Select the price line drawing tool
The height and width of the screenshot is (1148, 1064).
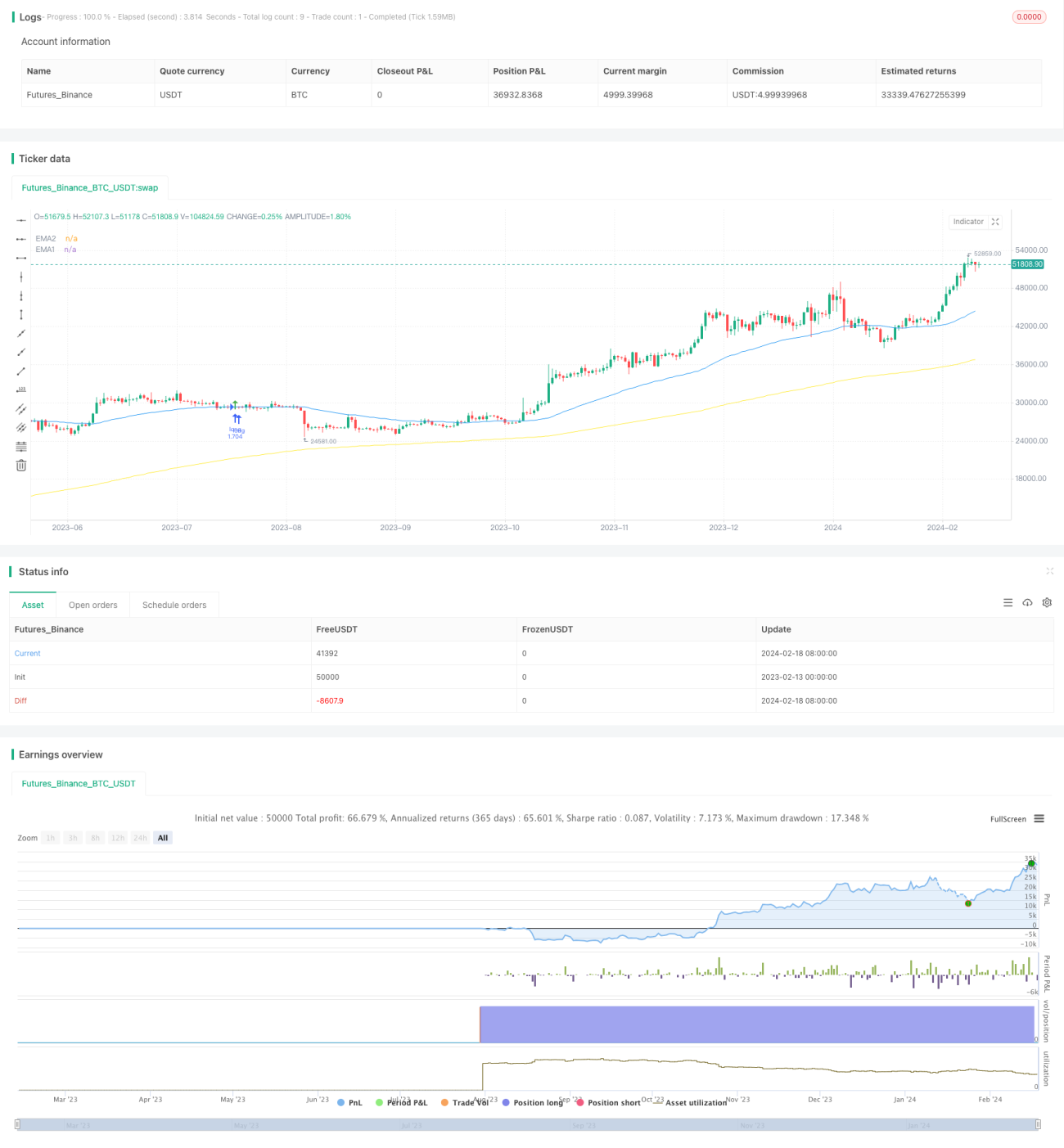(x=21, y=389)
